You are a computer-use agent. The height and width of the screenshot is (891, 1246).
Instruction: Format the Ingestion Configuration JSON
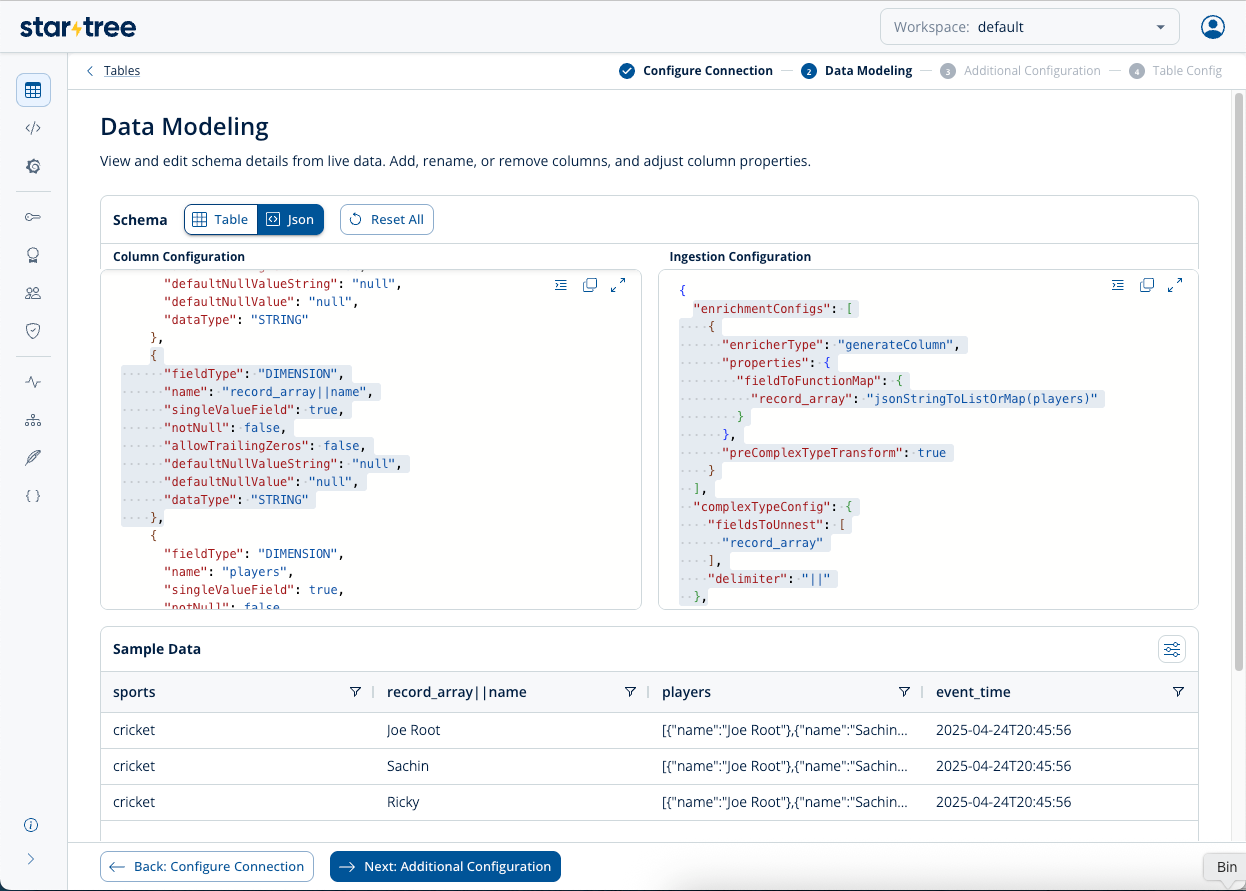(x=1118, y=285)
